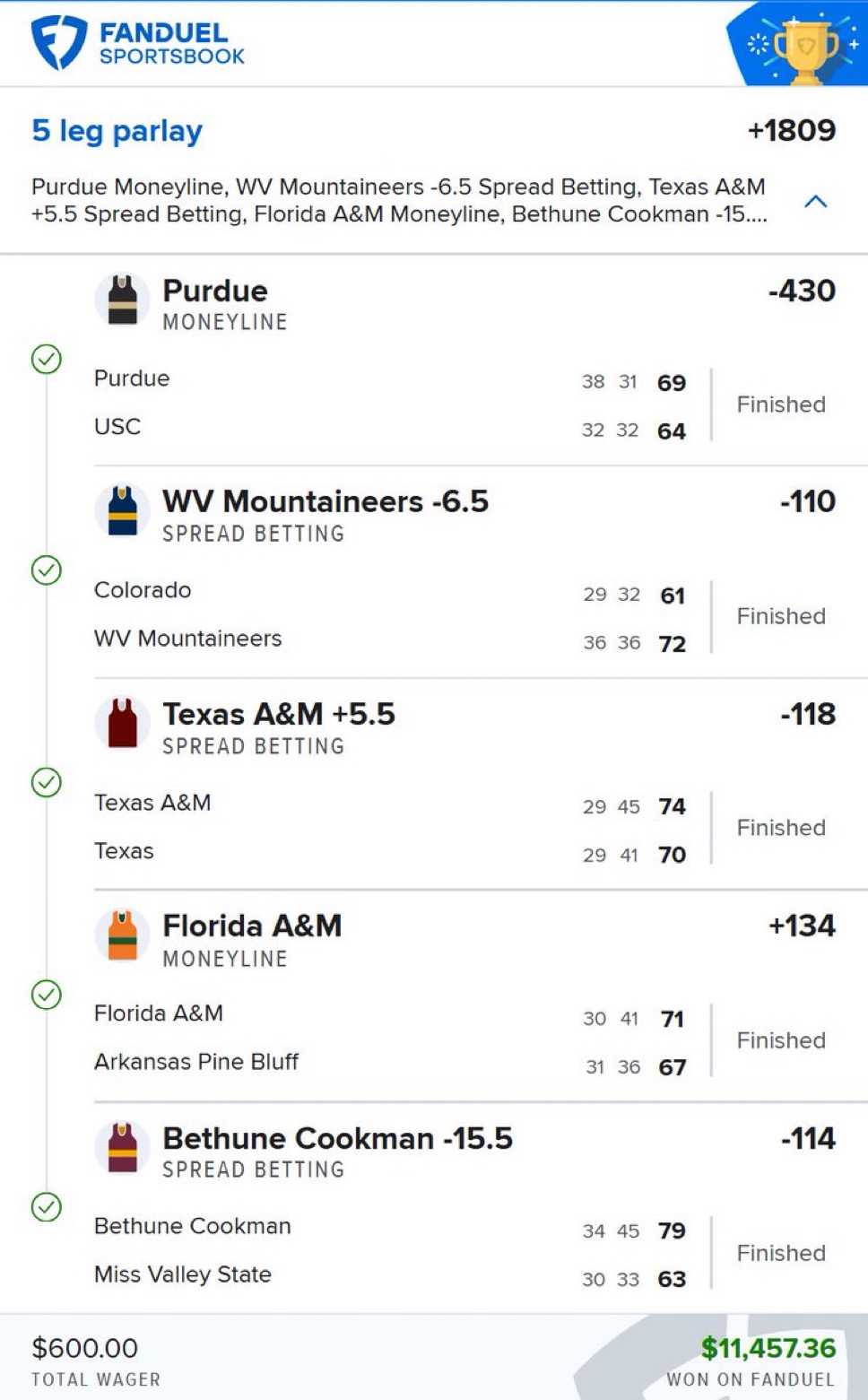868x1400 pixels.
Task: Click the Florida A&M orange jersey icon
Action: (x=123, y=935)
